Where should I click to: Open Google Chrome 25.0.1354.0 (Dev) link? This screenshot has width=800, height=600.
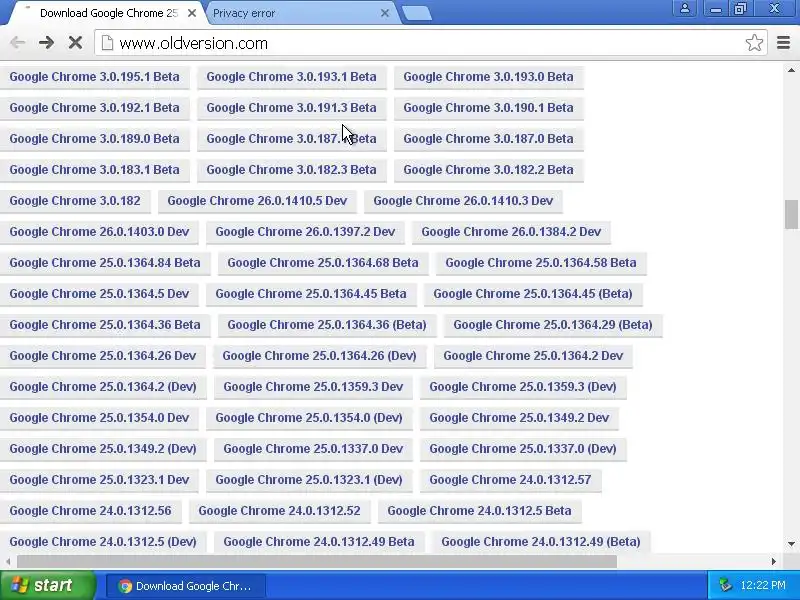pyautogui.click(x=309, y=418)
